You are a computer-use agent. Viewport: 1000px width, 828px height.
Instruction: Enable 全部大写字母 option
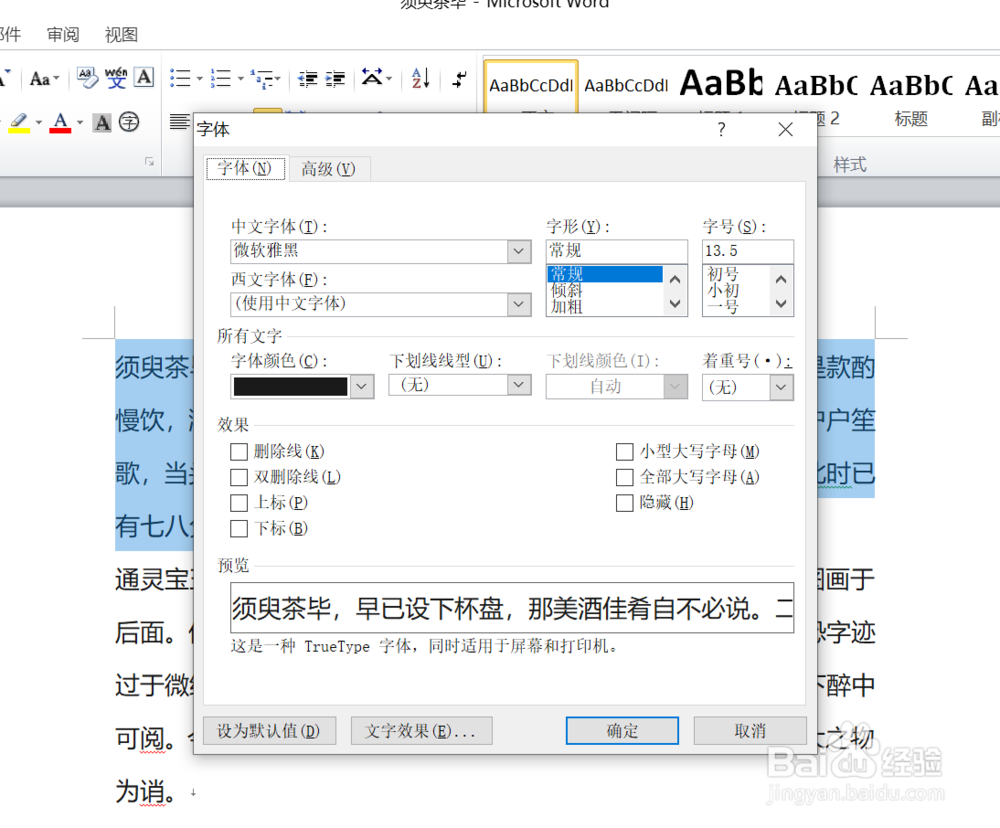point(625,477)
